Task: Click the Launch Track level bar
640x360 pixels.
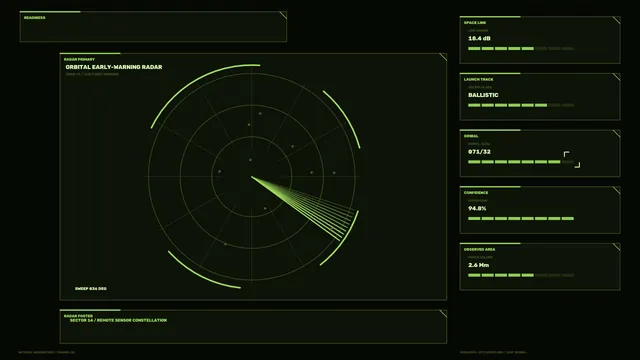Action: coord(521,105)
